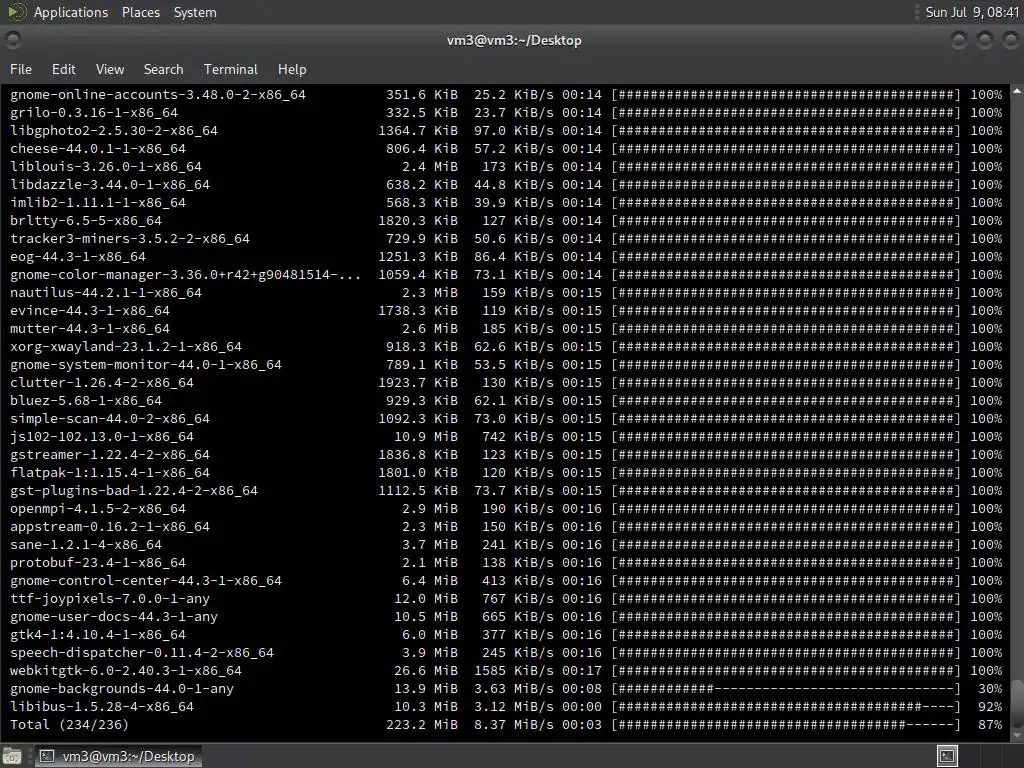Click the gnome-backgrounds-44.0-1-any line

[x=506, y=689]
